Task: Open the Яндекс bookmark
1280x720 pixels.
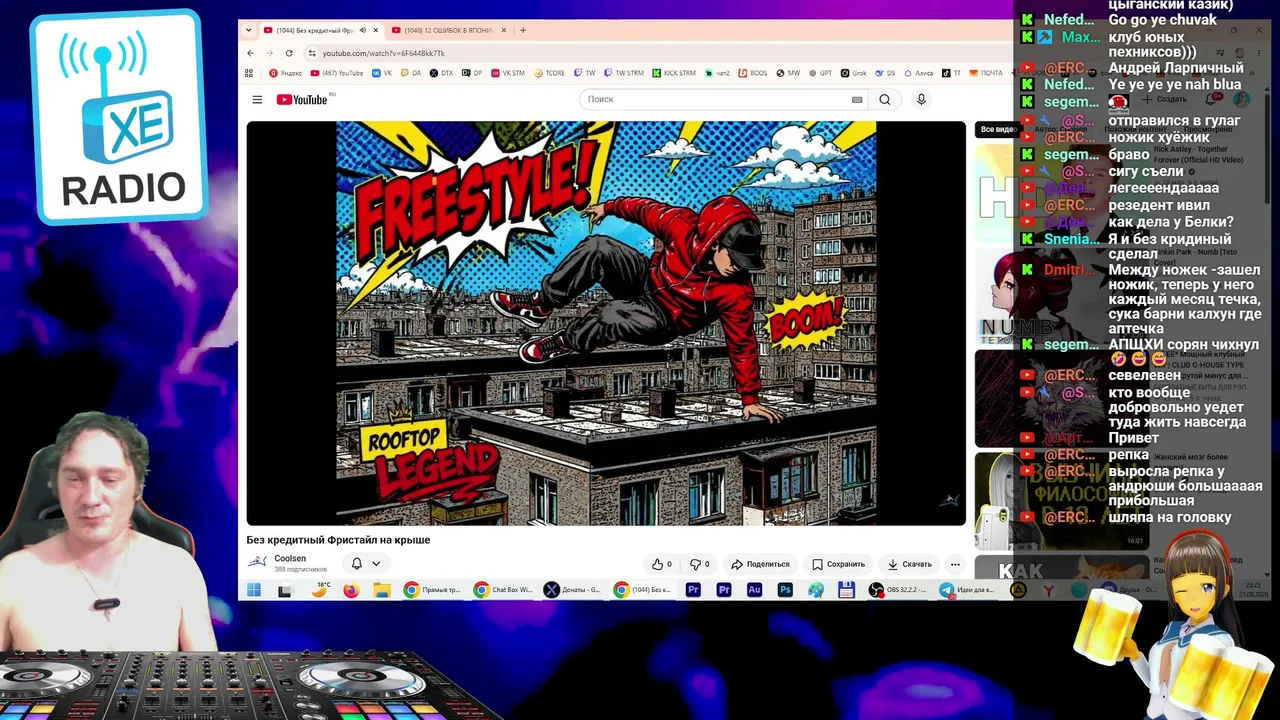Action: point(285,73)
